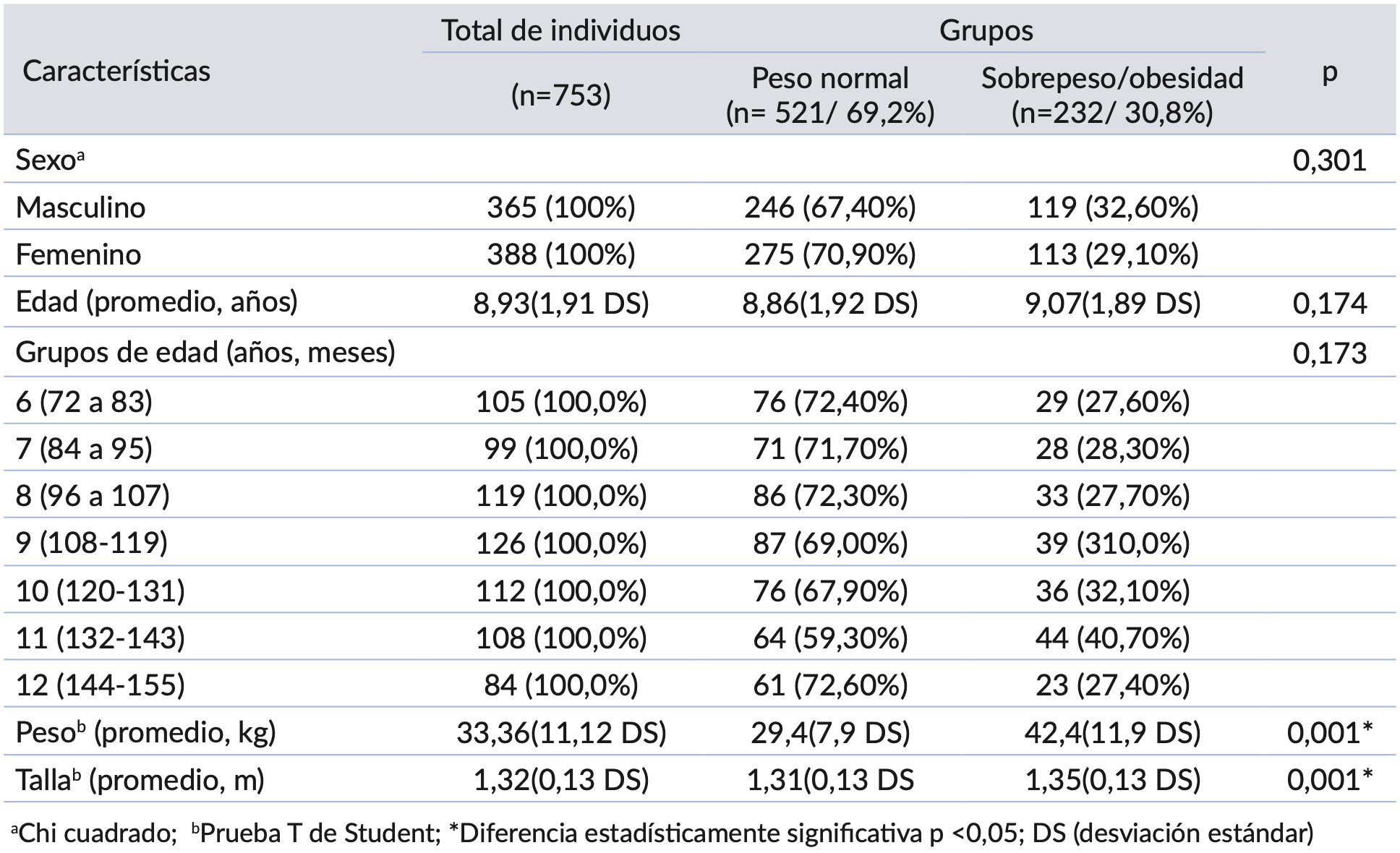Viewport: 1400px width, 853px height.
Task: Select the '11 (132-143)' age group label
Action: [100, 638]
